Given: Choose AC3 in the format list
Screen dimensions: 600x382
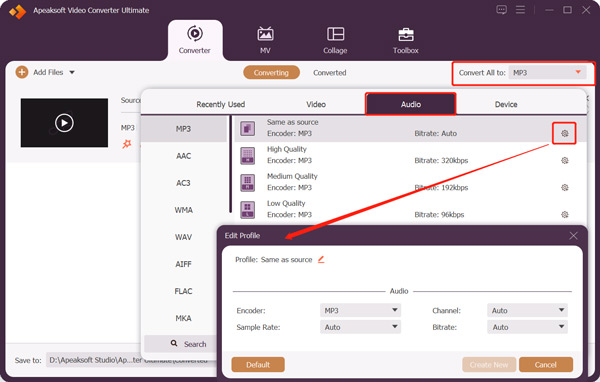Looking at the screenshot, I should point(184,183).
